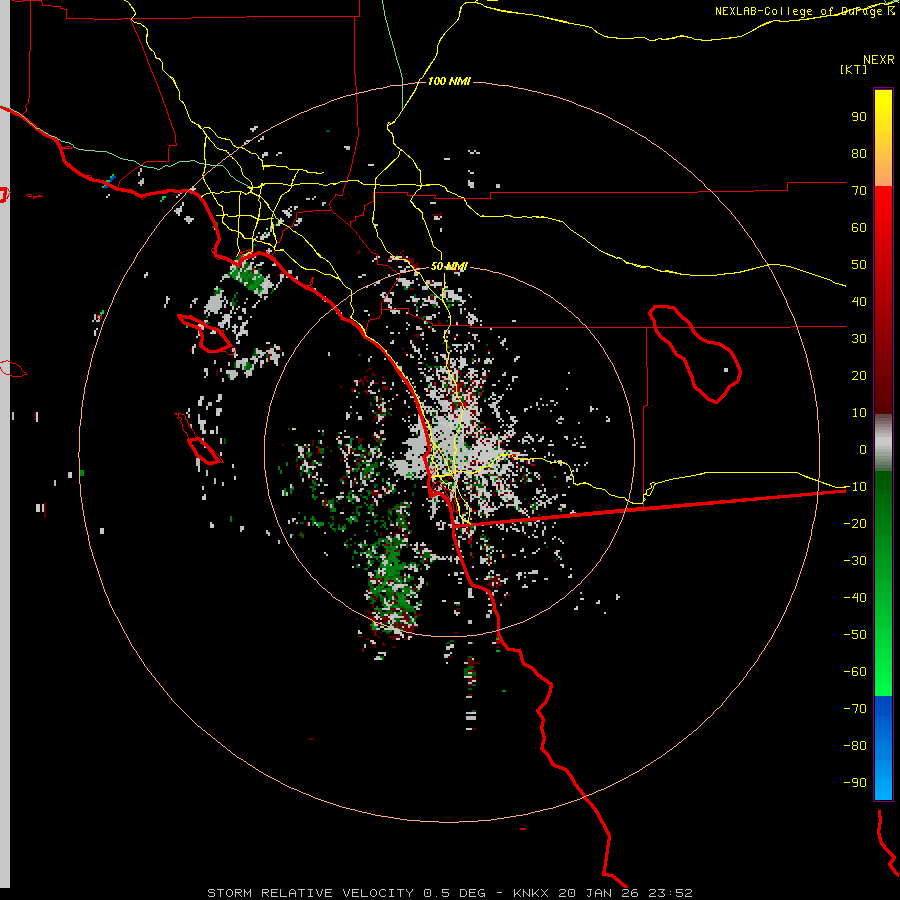Select the -40 scale value
Screen dimensions: 900x900
[x=855, y=598]
